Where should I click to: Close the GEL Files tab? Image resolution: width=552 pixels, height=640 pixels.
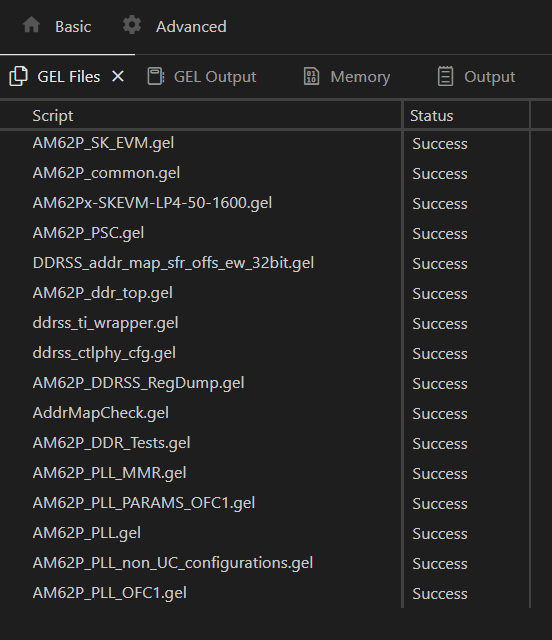point(118,76)
